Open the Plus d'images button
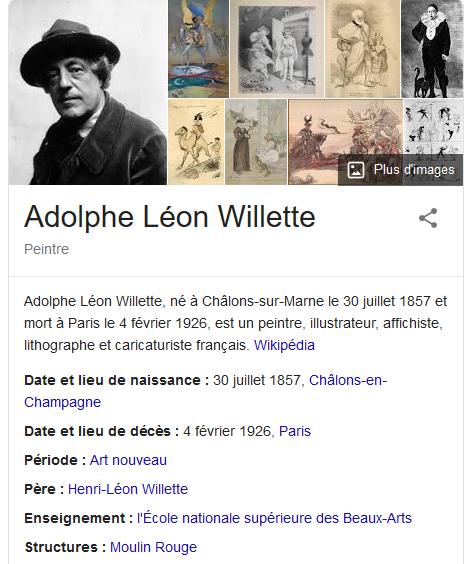Image resolution: width=470 pixels, height=564 pixels. click(401, 170)
